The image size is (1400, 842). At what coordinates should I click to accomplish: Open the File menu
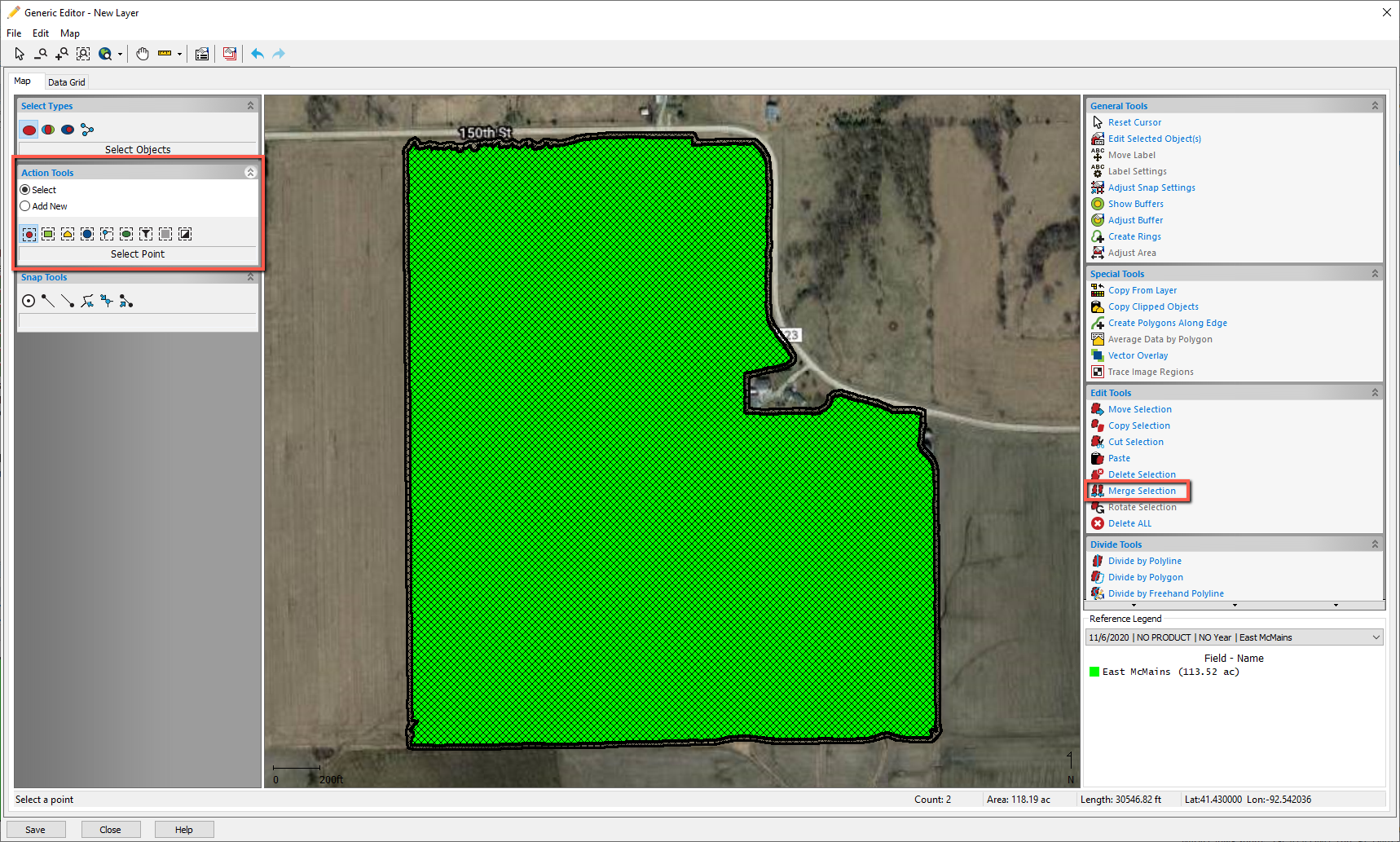(14, 33)
